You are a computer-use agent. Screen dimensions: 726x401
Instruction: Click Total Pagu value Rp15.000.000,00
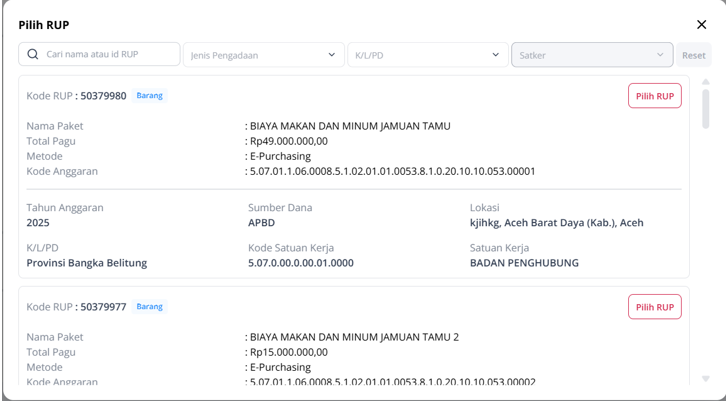pyautogui.click(x=289, y=352)
